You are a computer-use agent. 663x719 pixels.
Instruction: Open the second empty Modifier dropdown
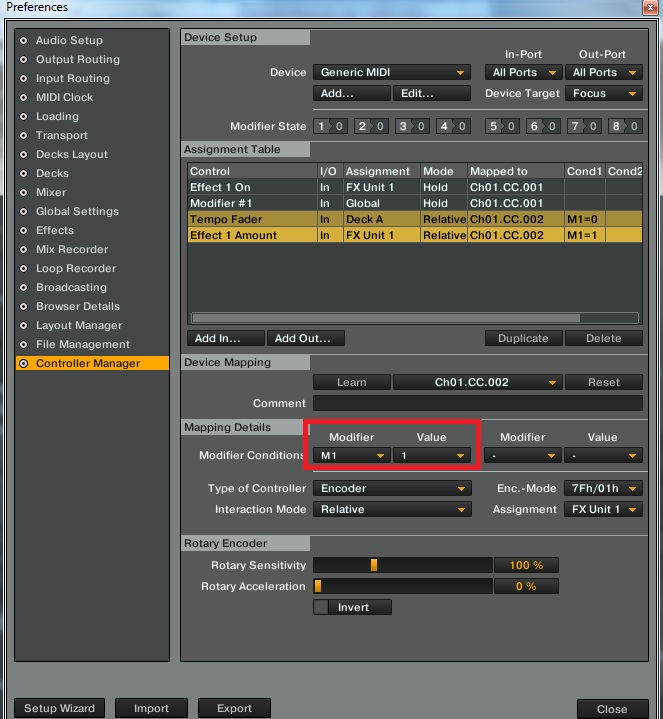(523, 456)
